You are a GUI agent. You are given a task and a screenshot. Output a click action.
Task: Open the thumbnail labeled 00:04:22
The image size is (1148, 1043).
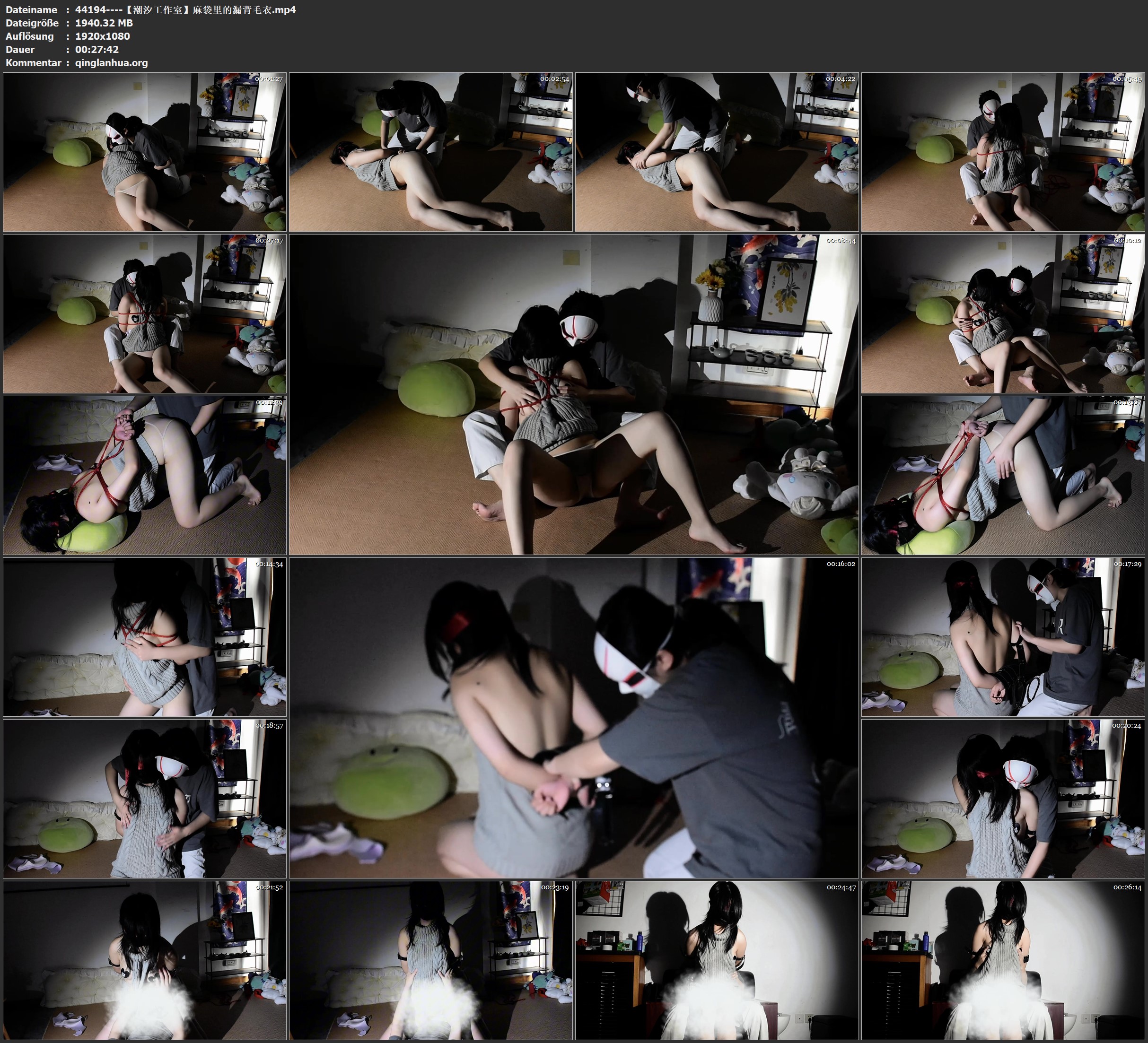[x=716, y=152]
